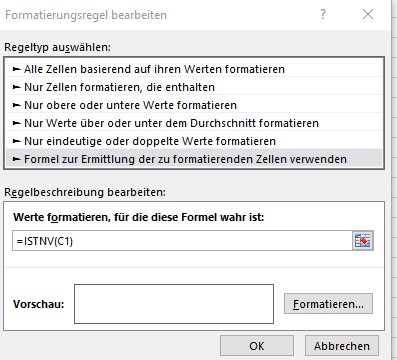
Task: Click the 'Werte formatieren, für die diese Formel' label
Action: 138,217
